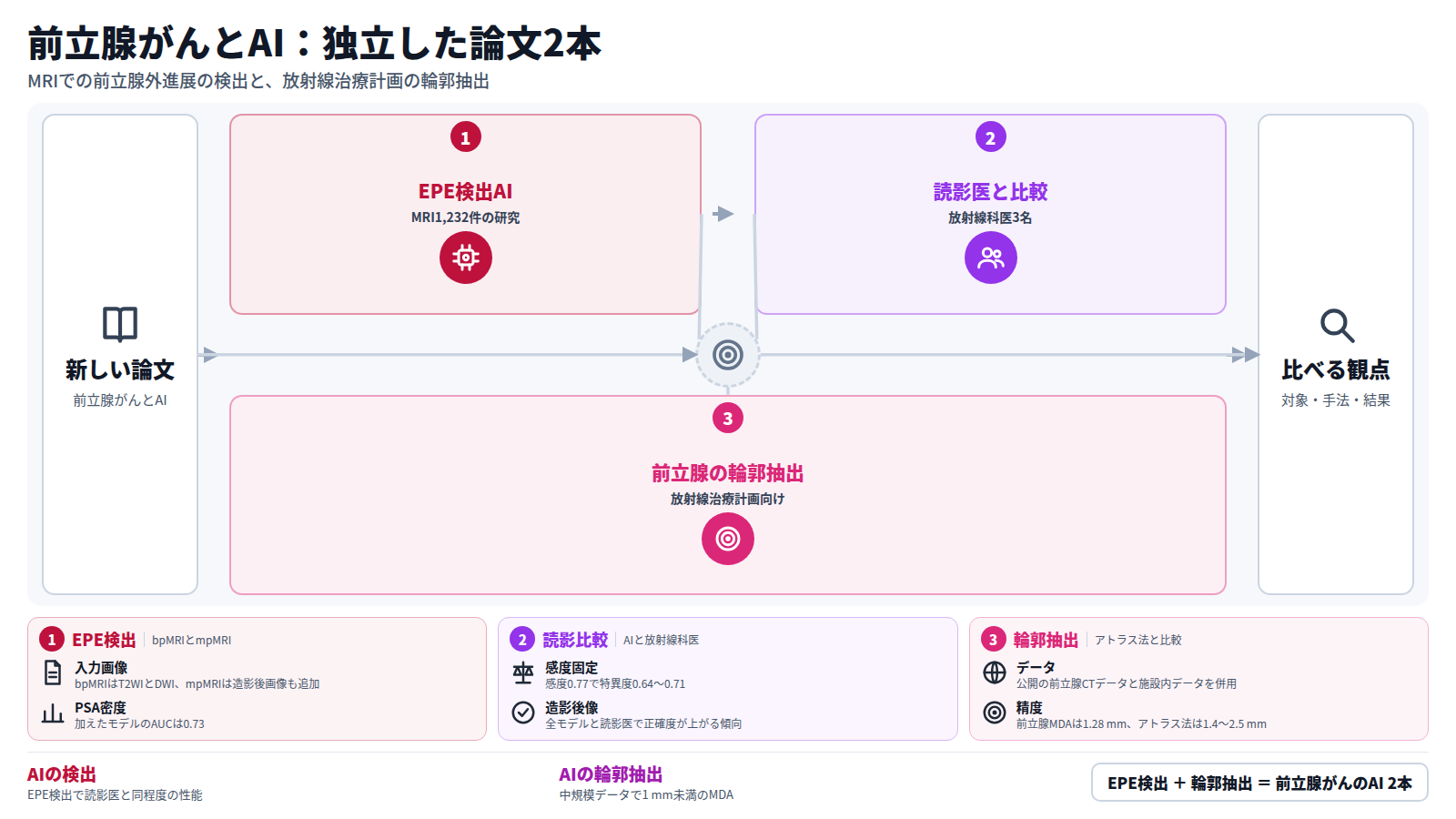Screen dimensions: 1456x819
Task: Click the target icon beside 精度
Action: tap(995, 713)
